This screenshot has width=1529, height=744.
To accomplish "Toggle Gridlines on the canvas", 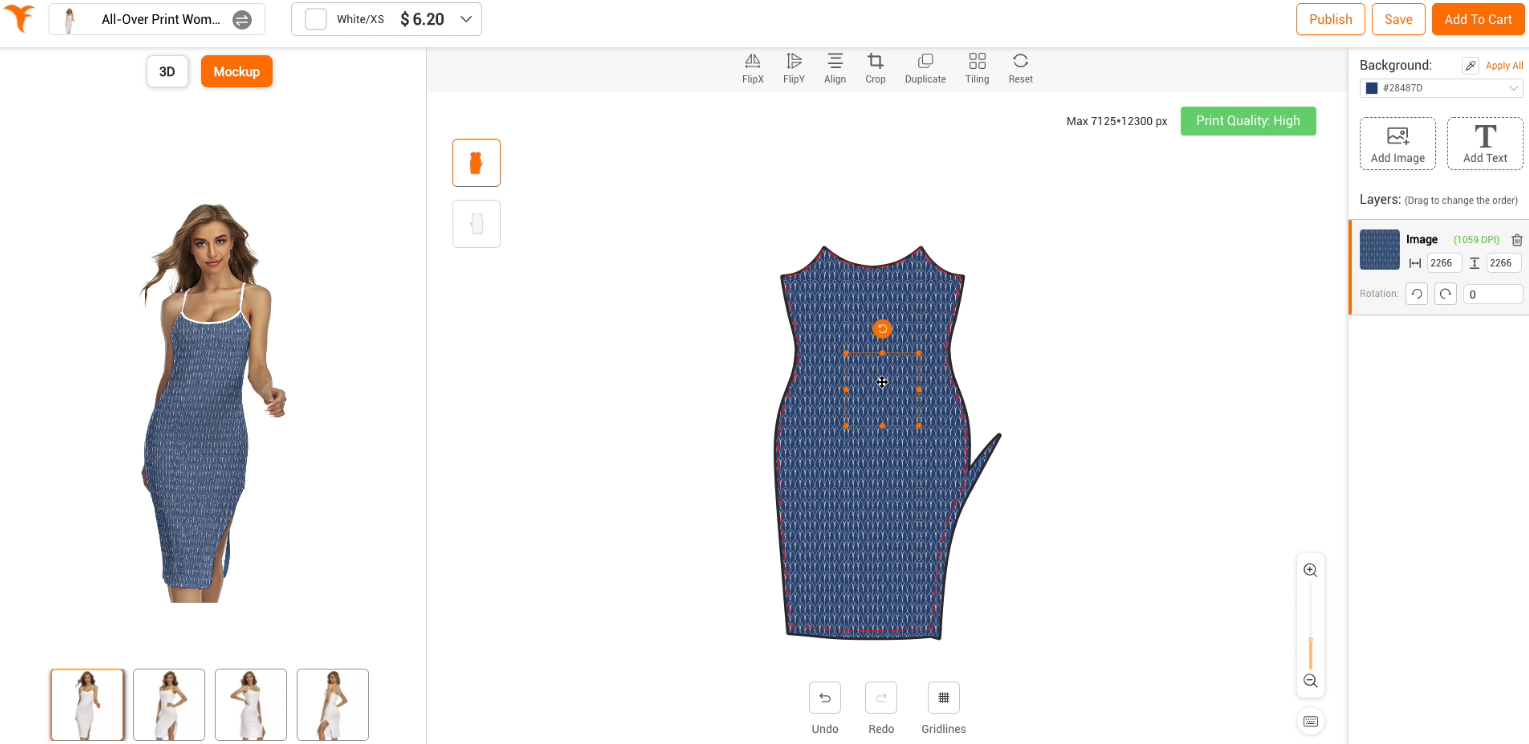I will coord(943,698).
